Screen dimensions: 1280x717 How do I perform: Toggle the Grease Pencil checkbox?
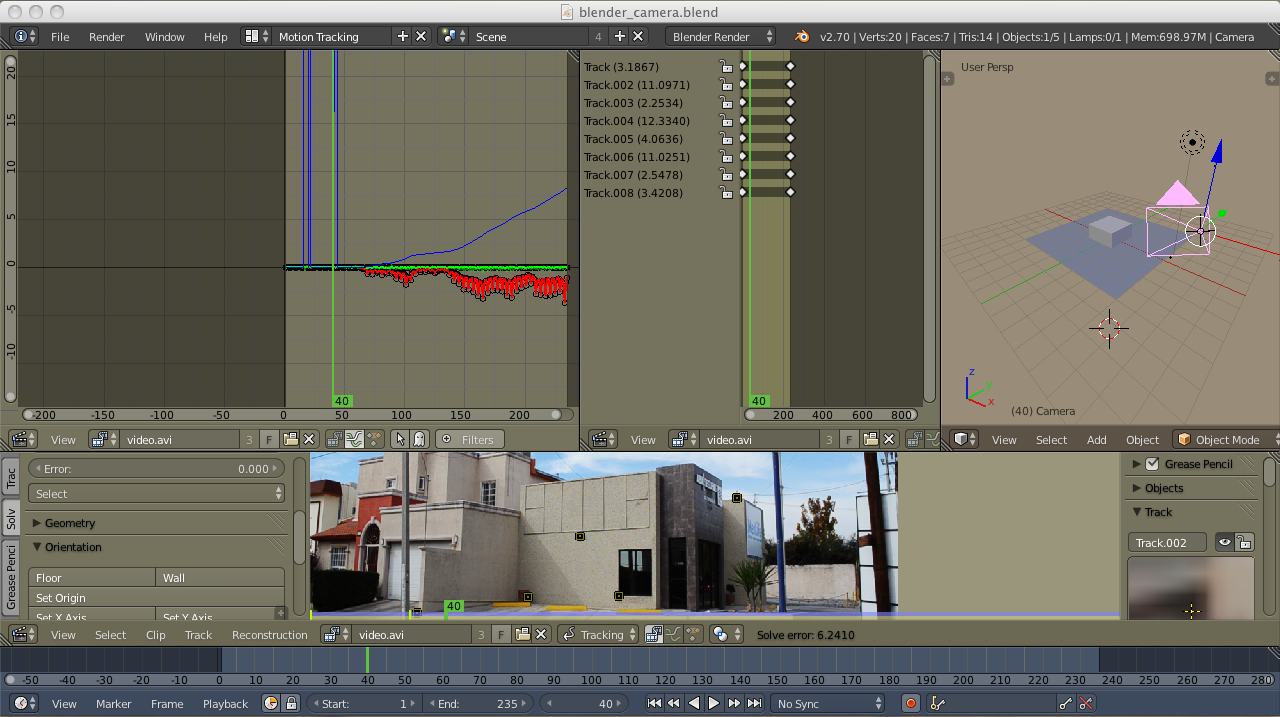pos(1152,464)
